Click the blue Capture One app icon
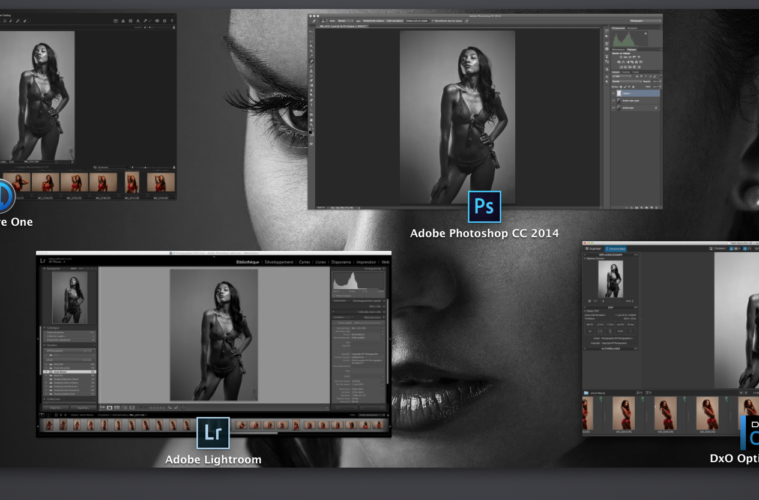This screenshot has width=759, height=500. pyautogui.click(x=5, y=193)
